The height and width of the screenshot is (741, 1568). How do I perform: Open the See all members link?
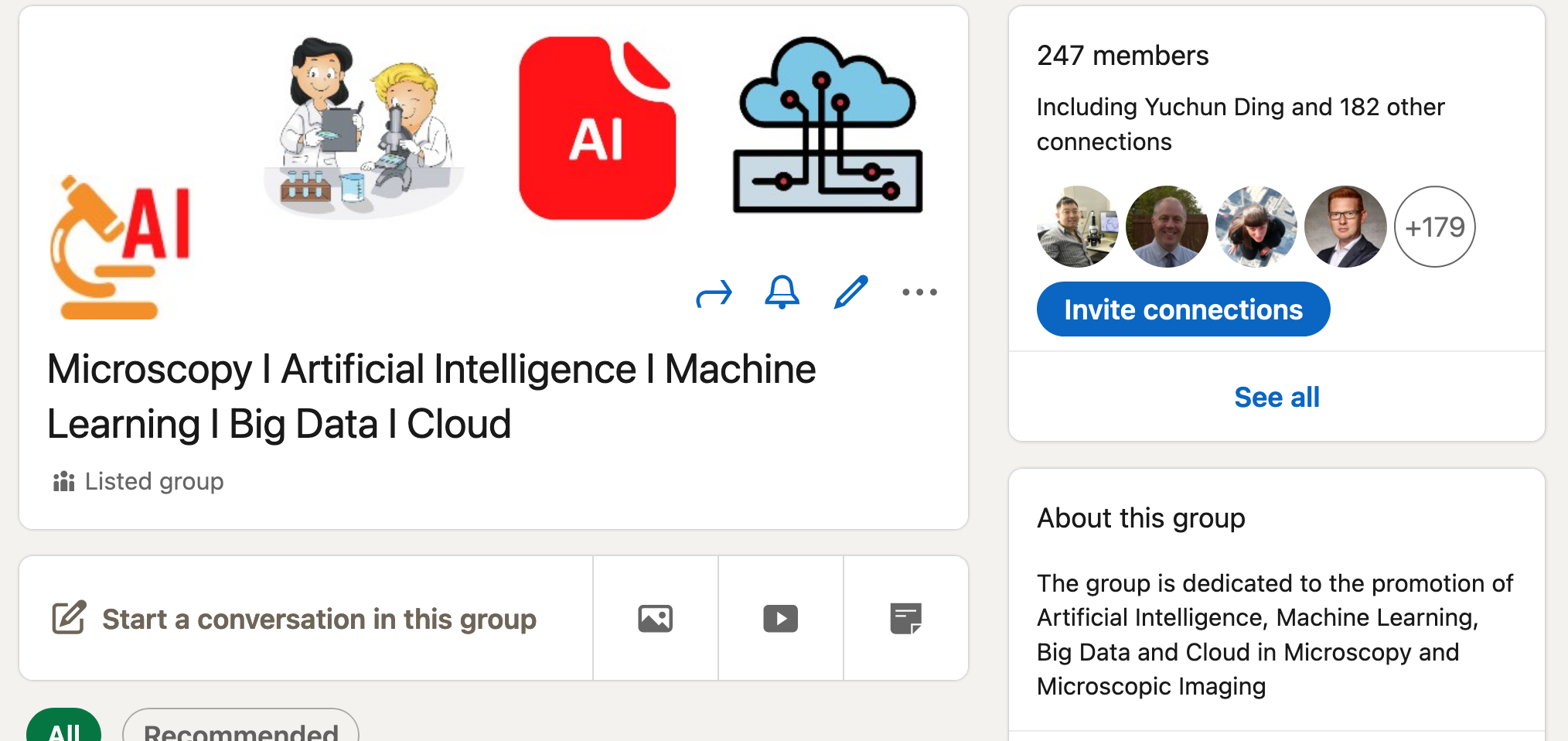tap(1277, 397)
